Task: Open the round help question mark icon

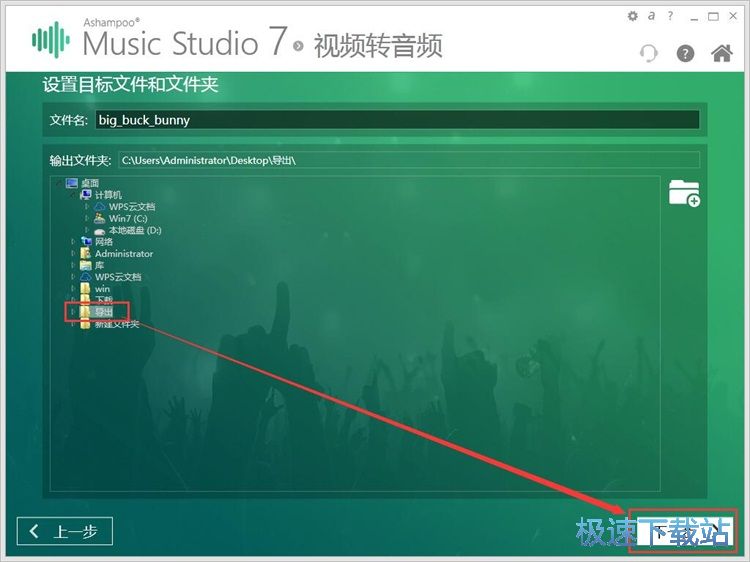Action: (685, 53)
